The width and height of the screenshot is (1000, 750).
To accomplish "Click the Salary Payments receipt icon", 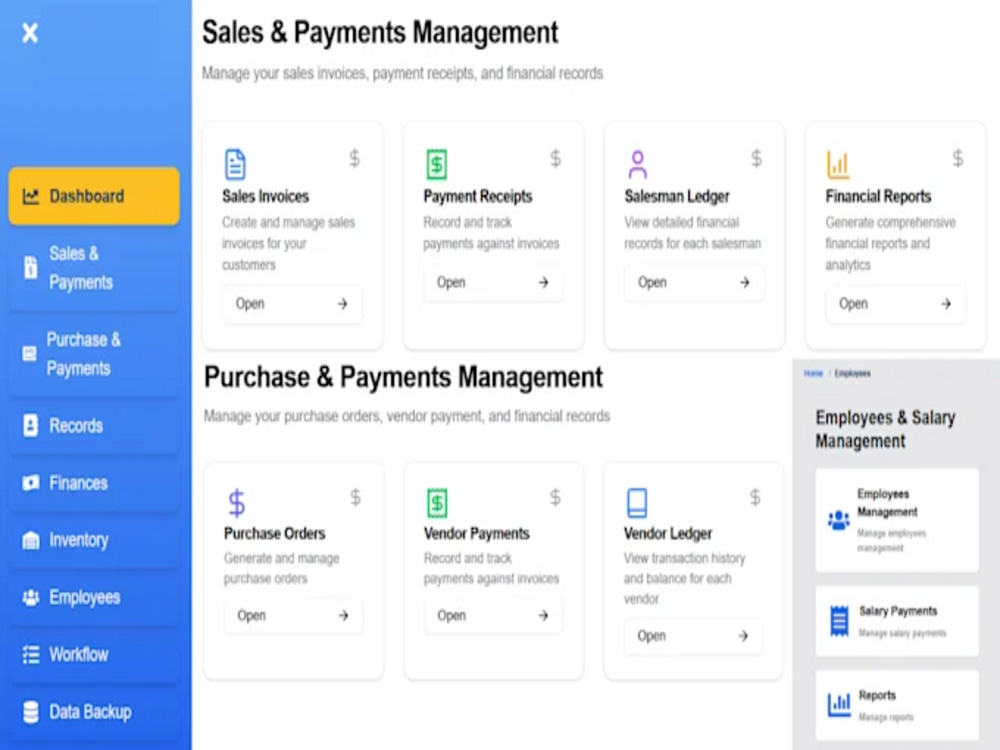I will pos(839,621).
